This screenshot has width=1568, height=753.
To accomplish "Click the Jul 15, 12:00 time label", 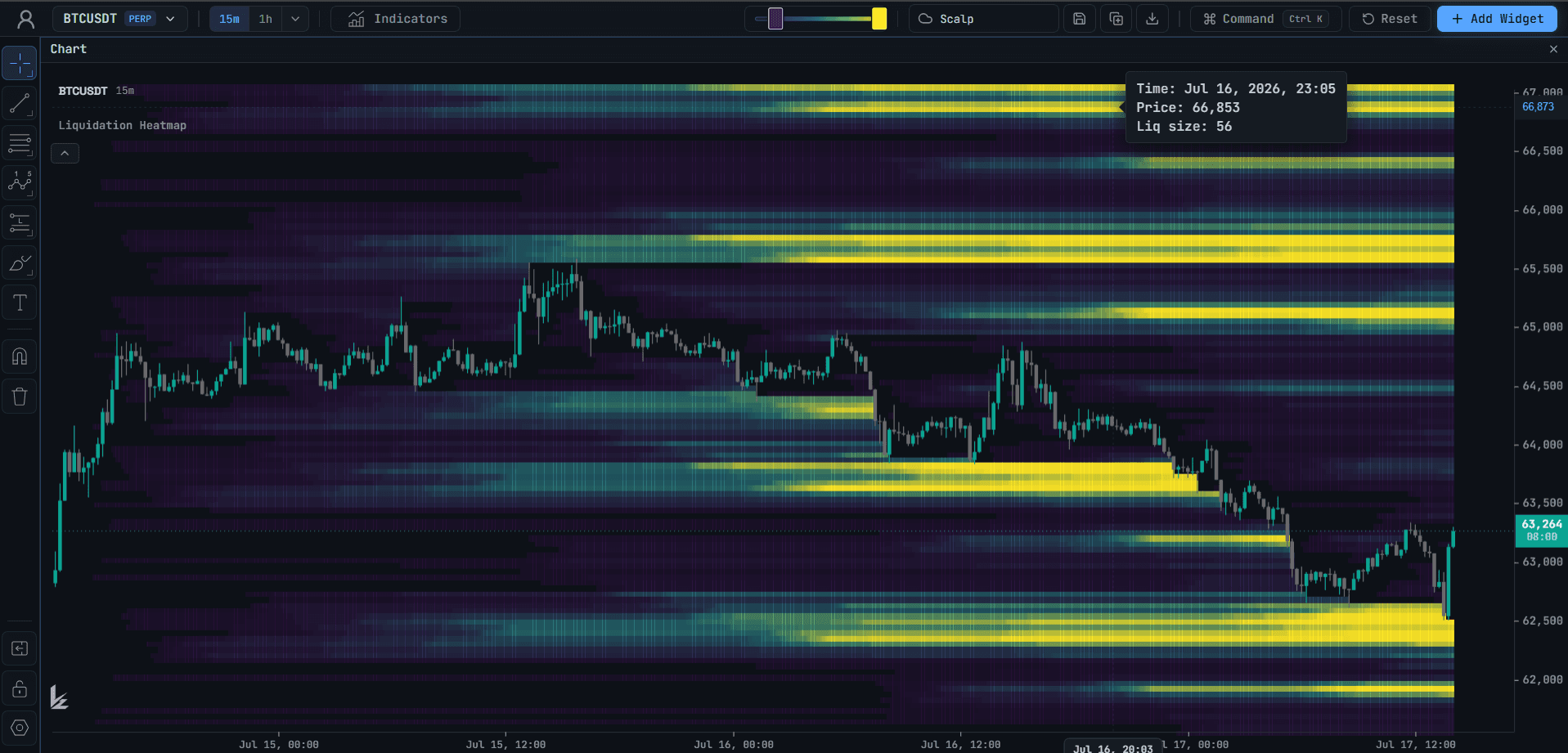I will (505, 745).
